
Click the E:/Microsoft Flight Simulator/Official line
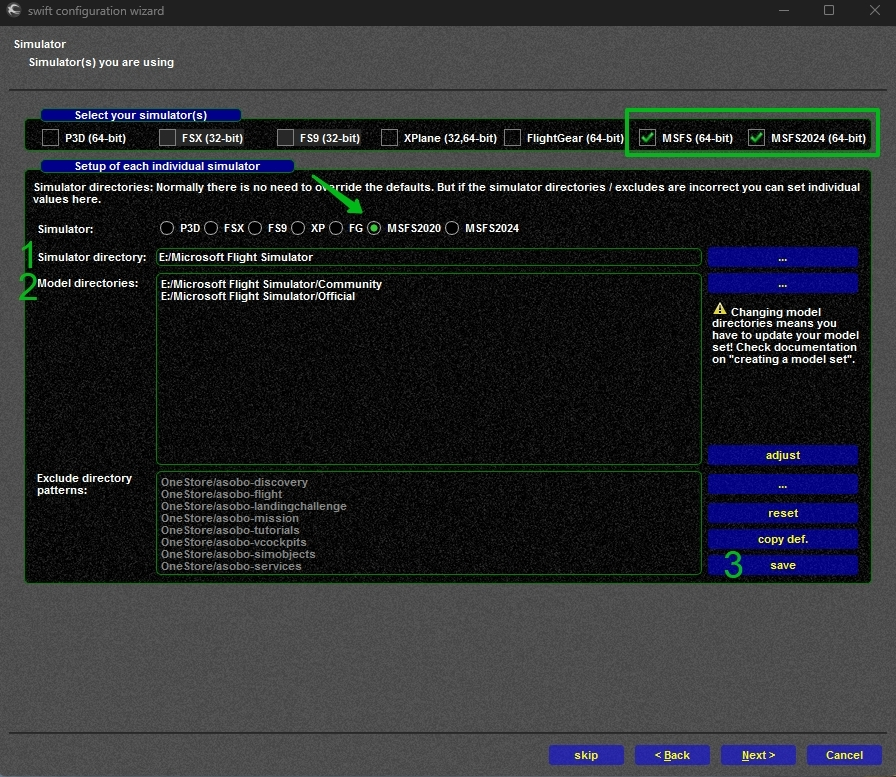(258, 296)
